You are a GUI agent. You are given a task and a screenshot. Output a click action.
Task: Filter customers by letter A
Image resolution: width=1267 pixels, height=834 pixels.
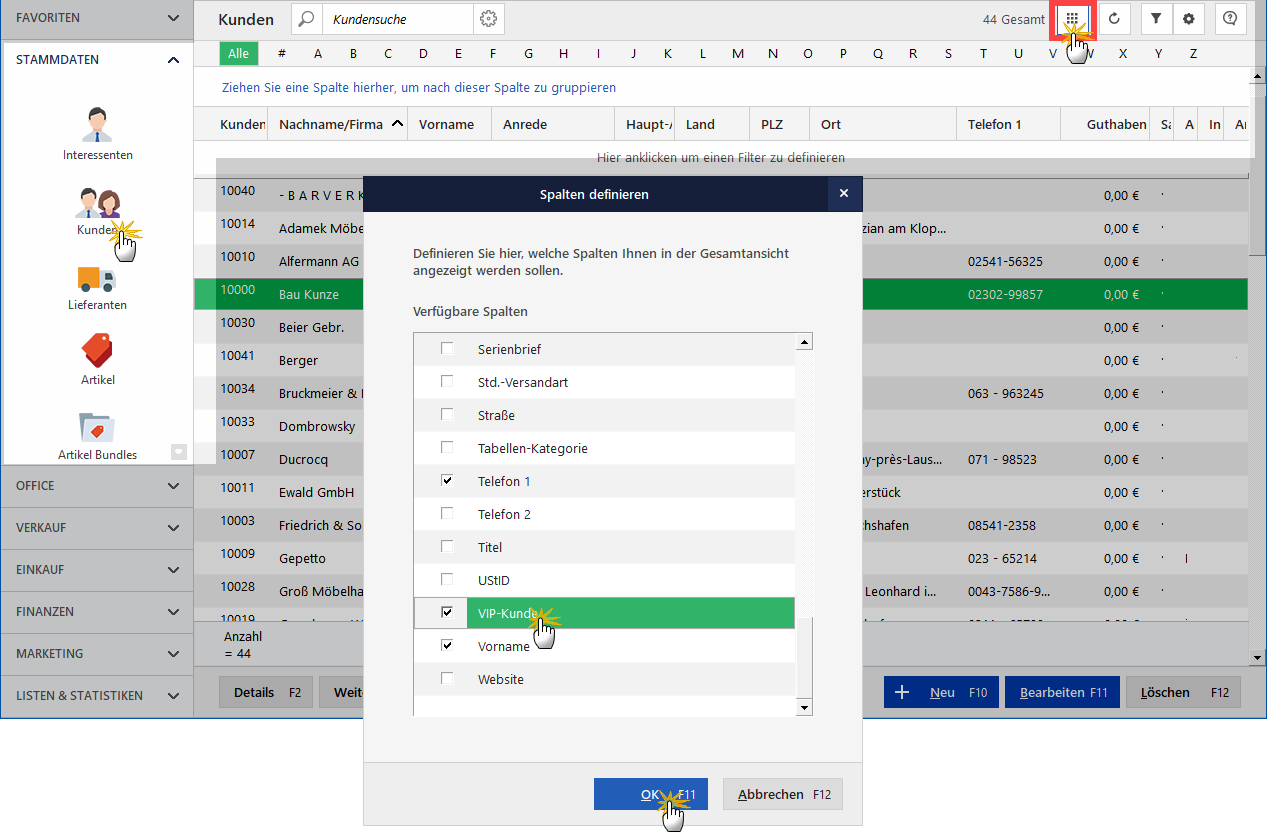click(318, 54)
